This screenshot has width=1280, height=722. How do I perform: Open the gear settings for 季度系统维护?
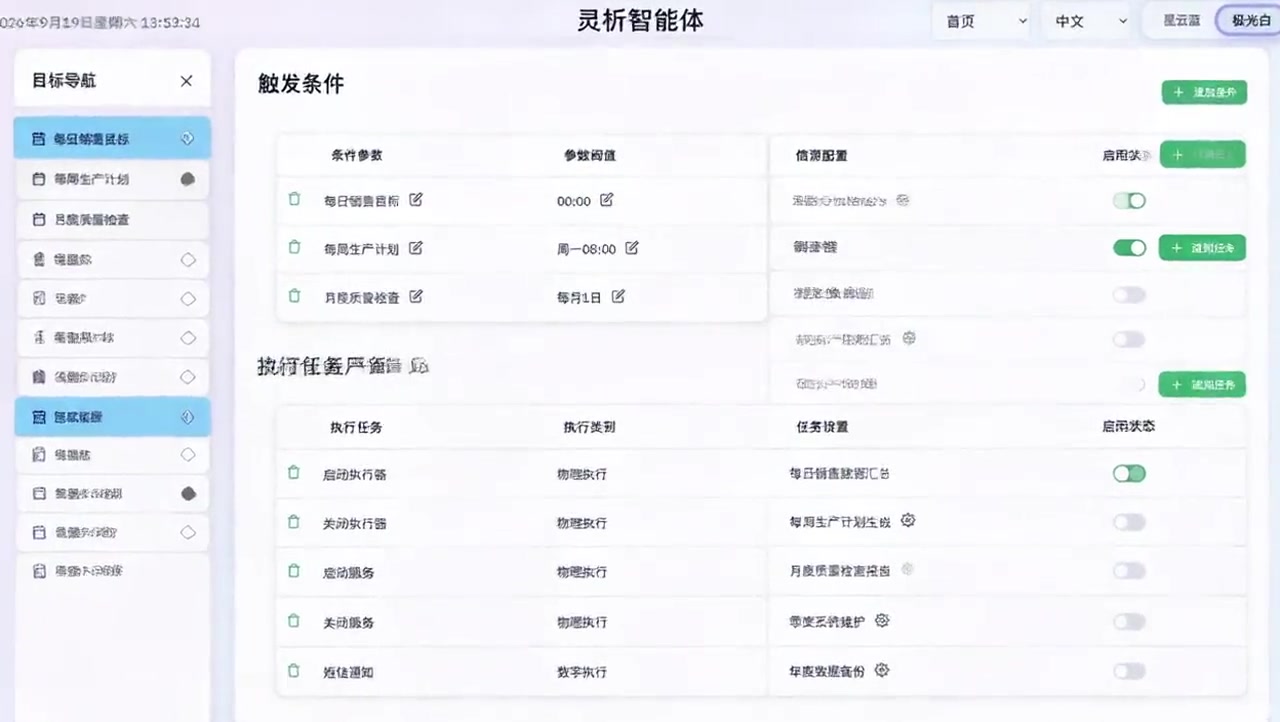click(x=882, y=620)
